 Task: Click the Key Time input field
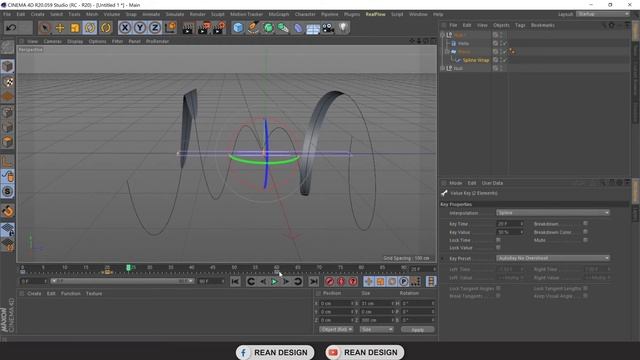pyautogui.click(x=510, y=224)
